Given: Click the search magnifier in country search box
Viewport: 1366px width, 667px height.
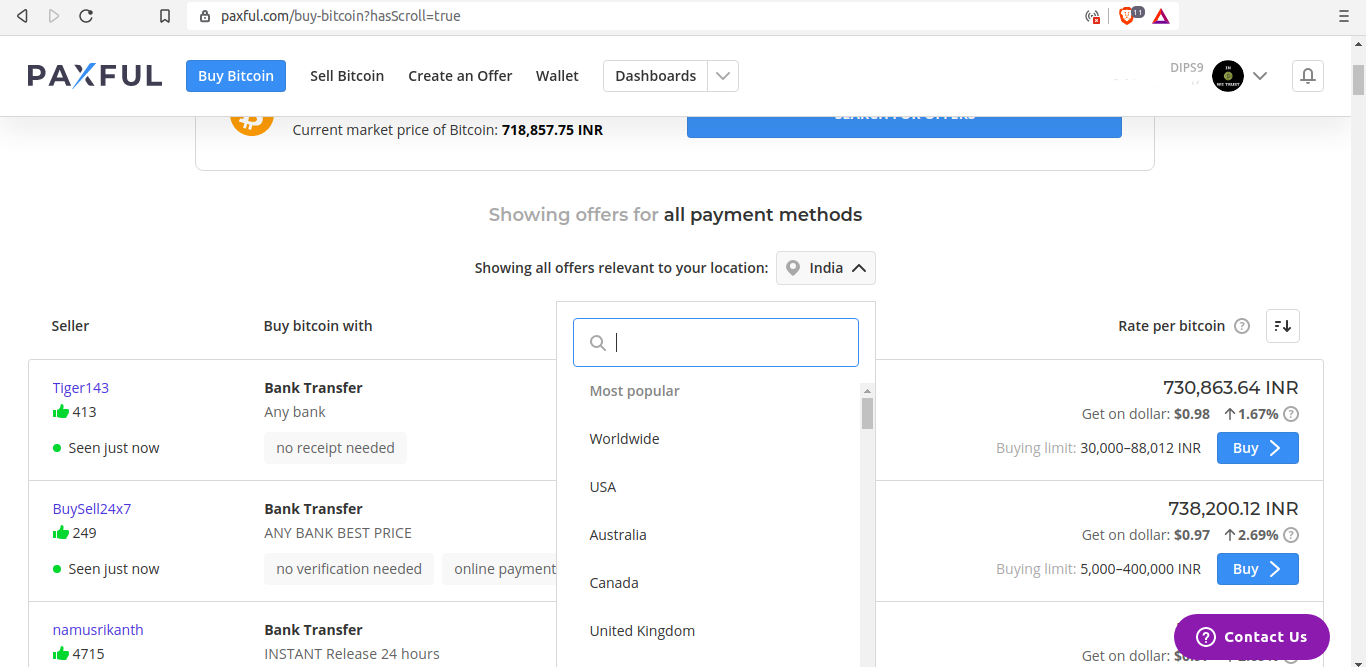Looking at the screenshot, I should tap(598, 343).
